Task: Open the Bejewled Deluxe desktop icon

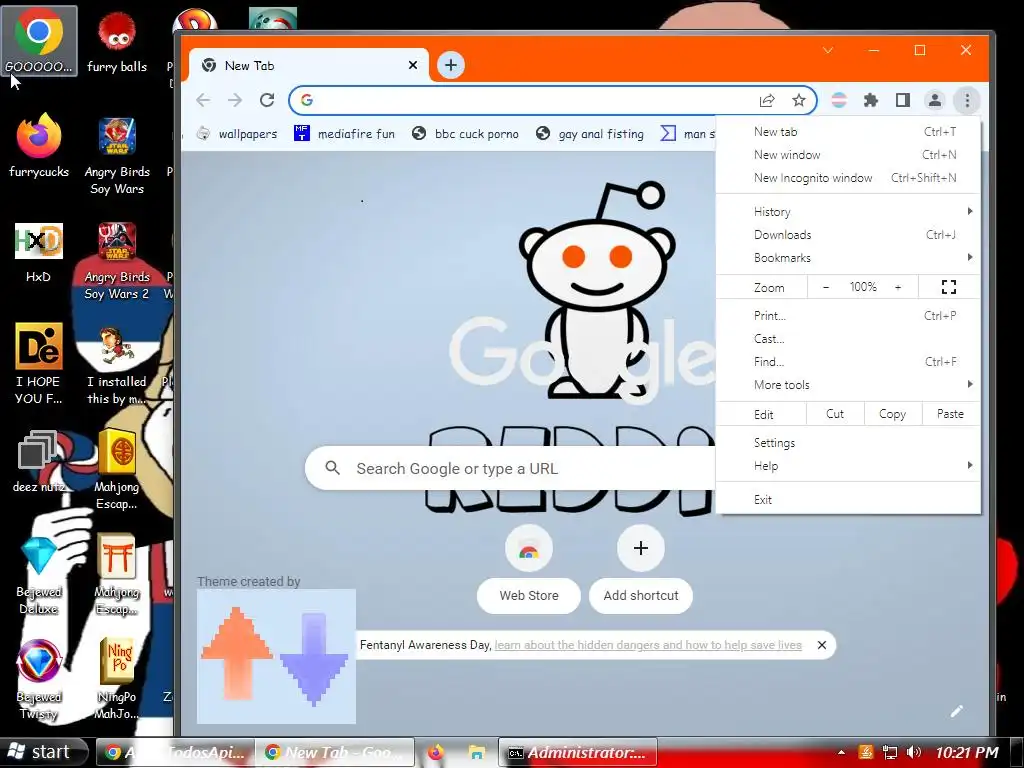Action: point(39,576)
